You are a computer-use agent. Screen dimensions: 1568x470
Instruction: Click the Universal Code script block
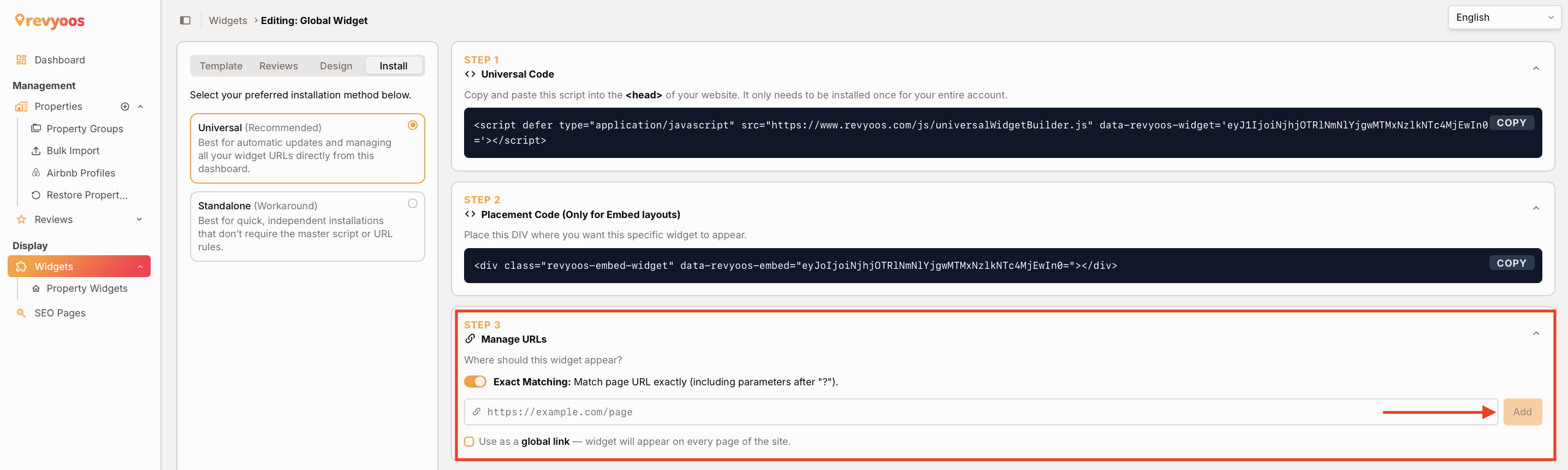1002,133
